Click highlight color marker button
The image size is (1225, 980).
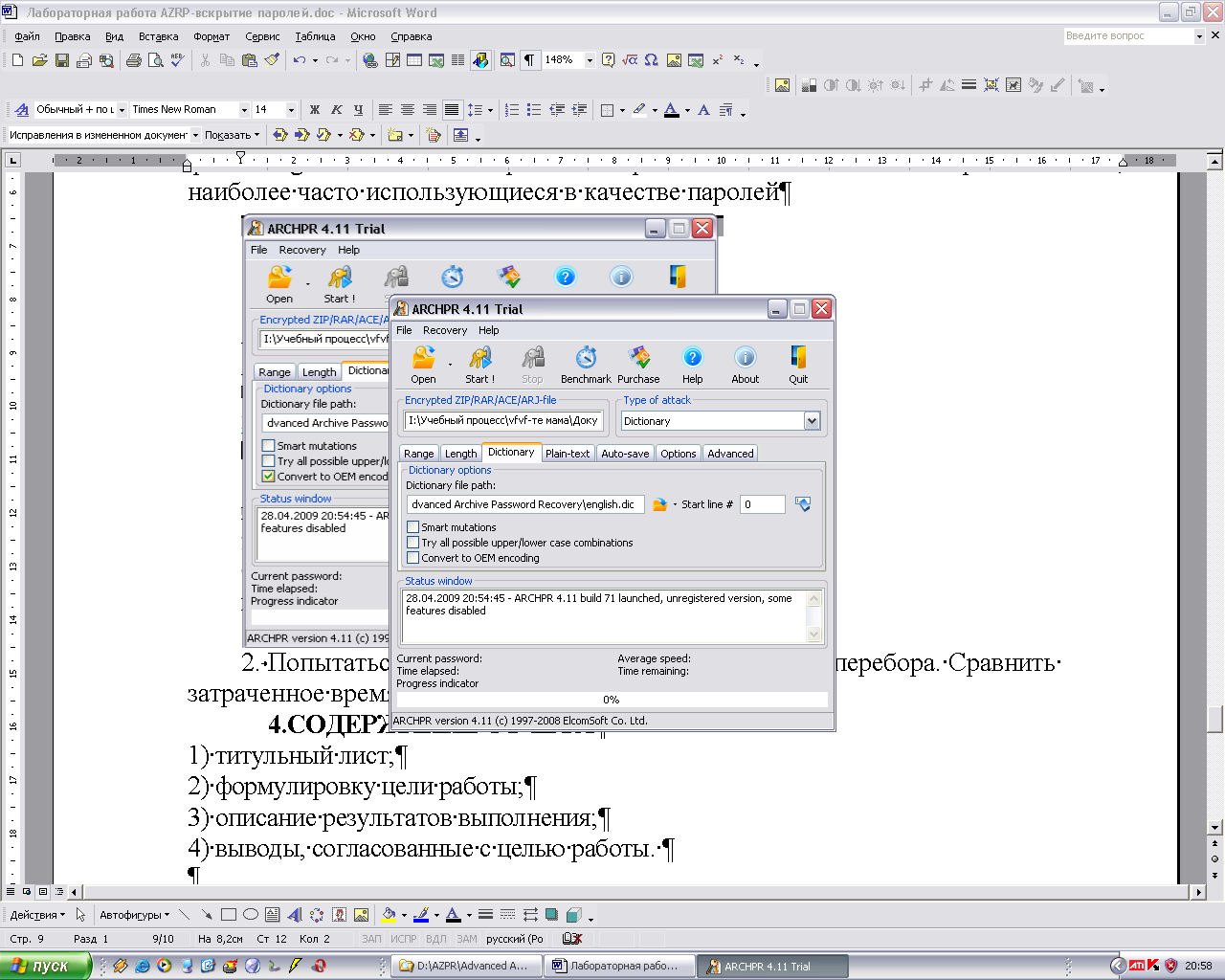(x=639, y=110)
